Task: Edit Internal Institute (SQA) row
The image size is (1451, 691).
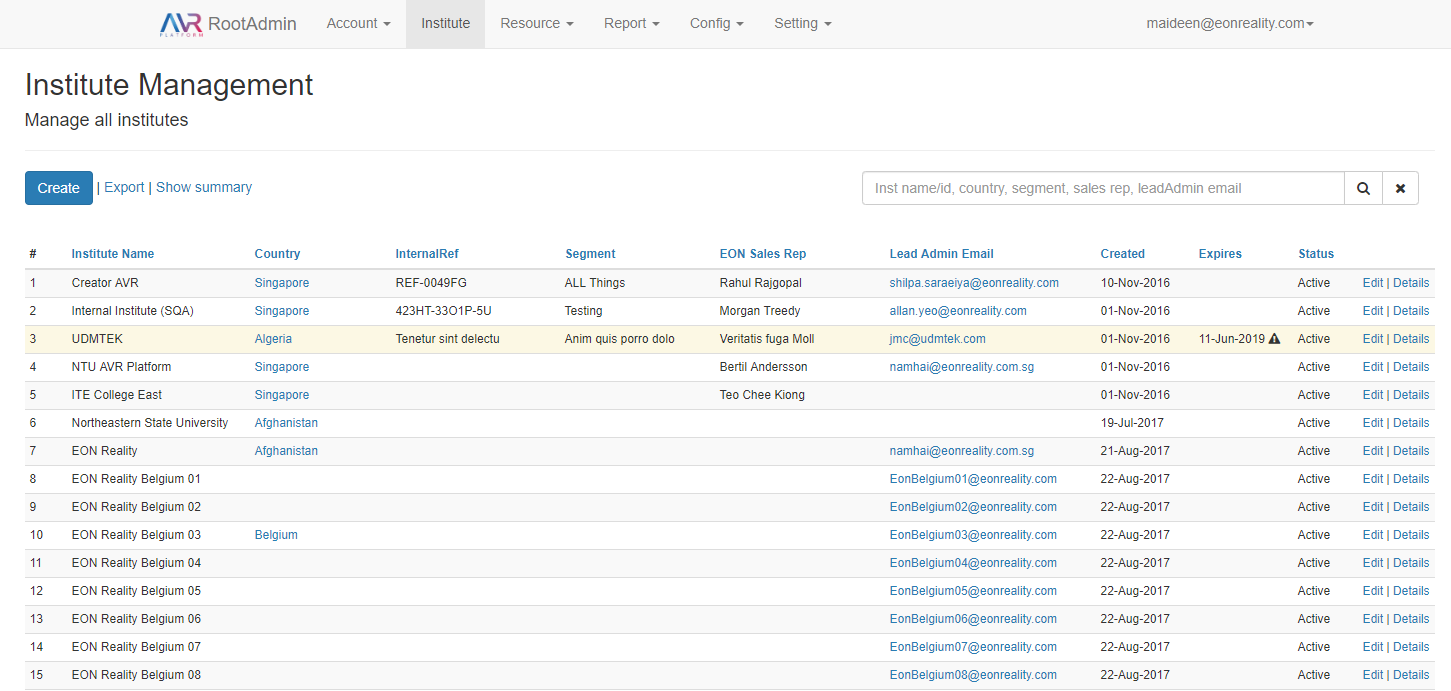Action: click(x=1373, y=311)
